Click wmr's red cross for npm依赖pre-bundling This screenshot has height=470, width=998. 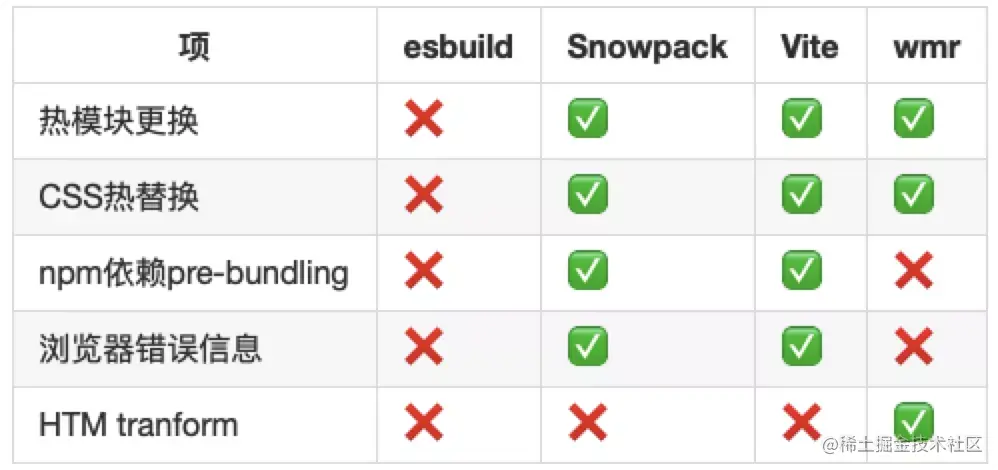tap(913, 270)
